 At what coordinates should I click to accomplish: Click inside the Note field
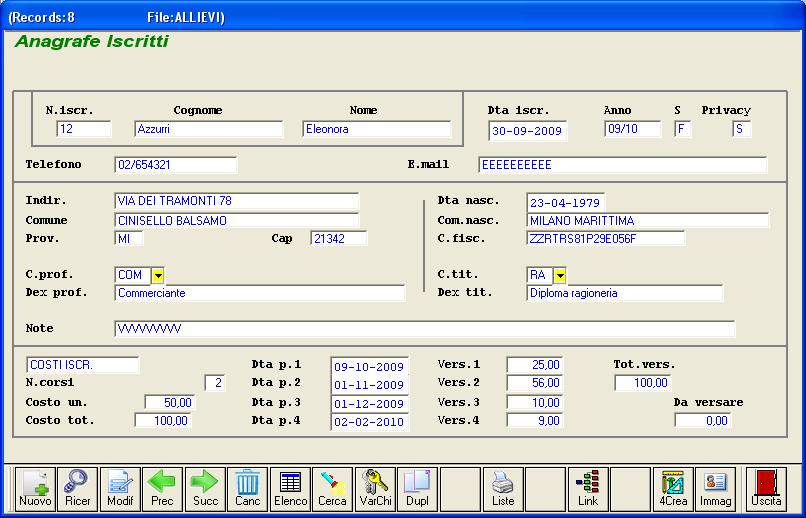pyautogui.click(x=425, y=329)
